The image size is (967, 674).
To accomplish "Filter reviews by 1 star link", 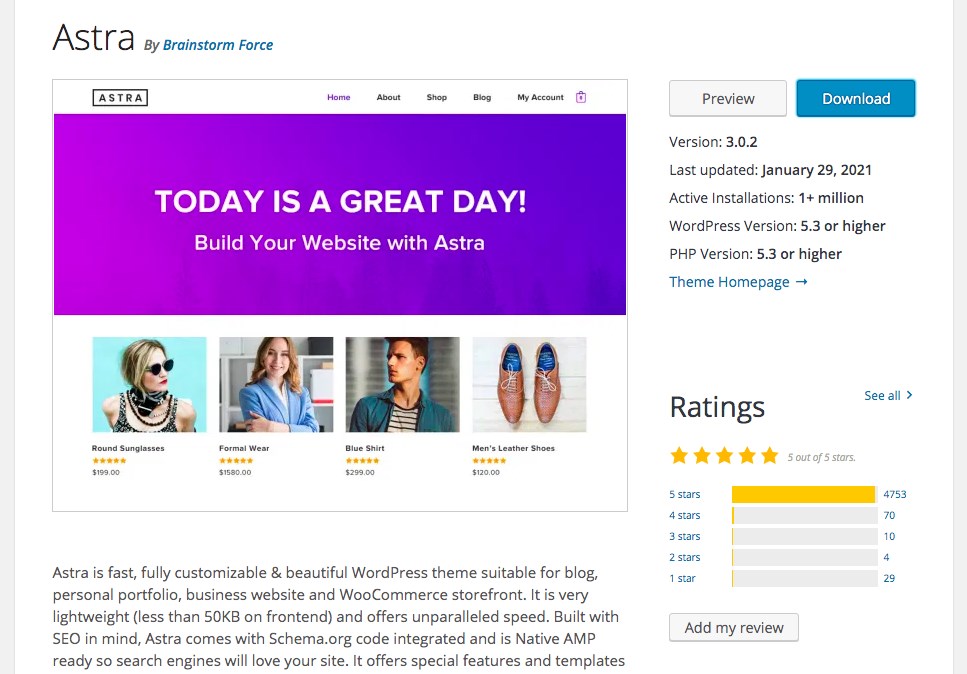I will pyautogui.click(x=682, y=578).
